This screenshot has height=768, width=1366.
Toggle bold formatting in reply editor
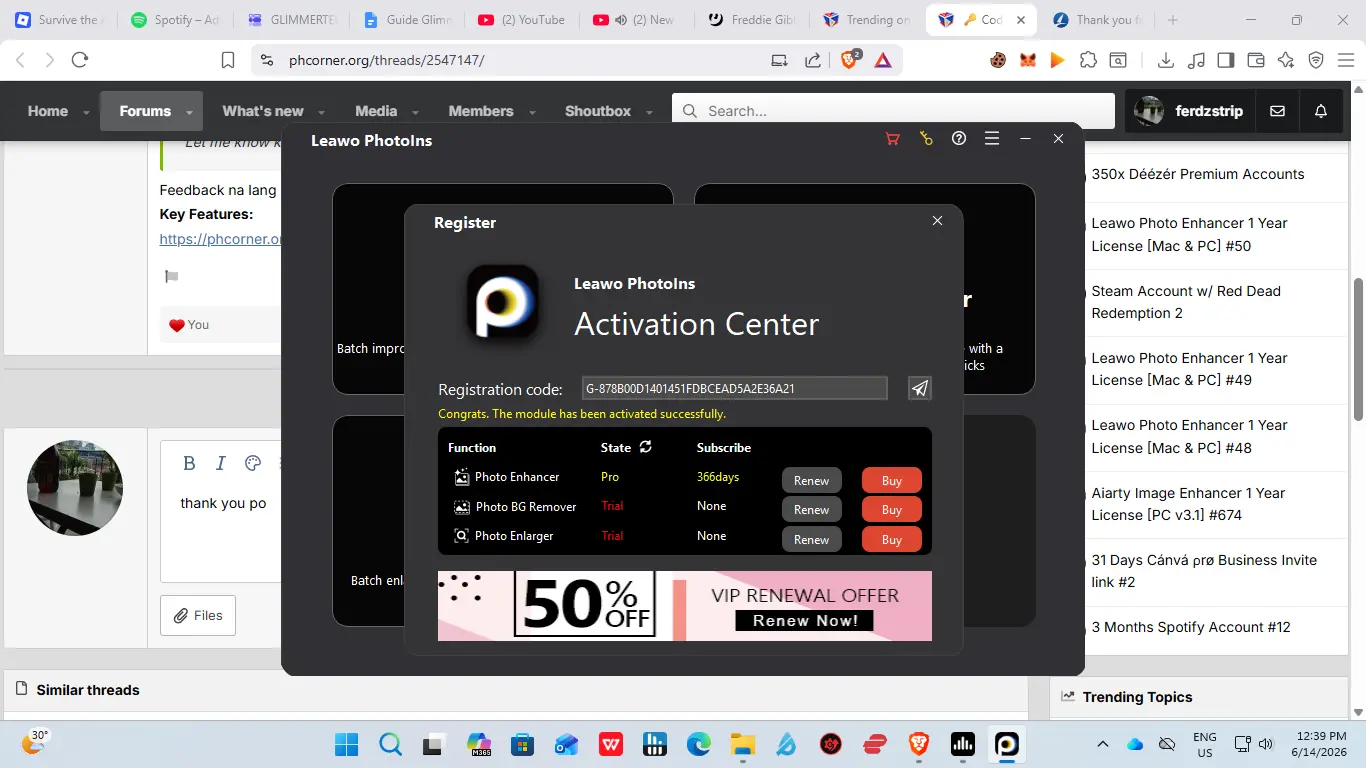(x=189, y=462)
